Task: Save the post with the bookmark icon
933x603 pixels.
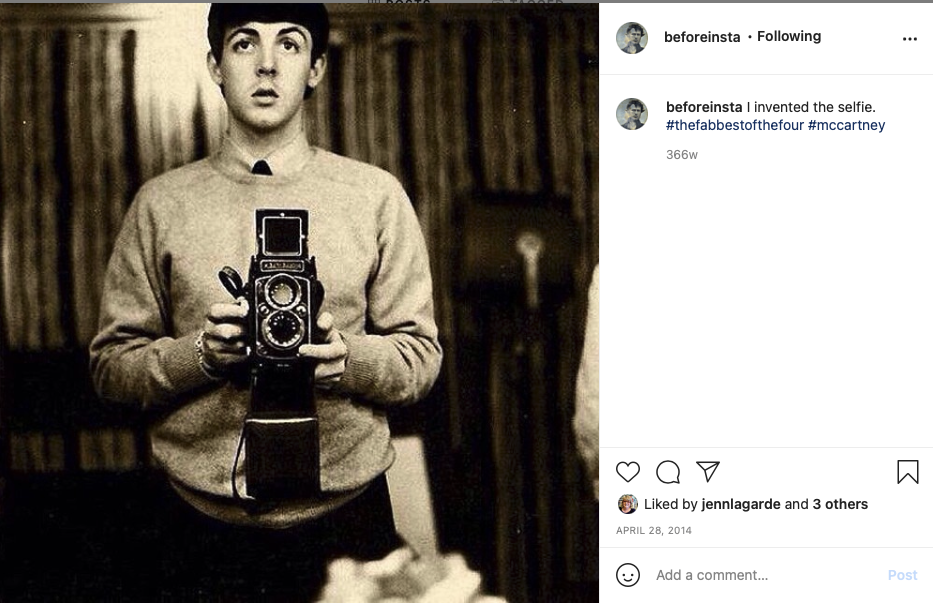Action: pyautogui.click(x=907, y=470)
